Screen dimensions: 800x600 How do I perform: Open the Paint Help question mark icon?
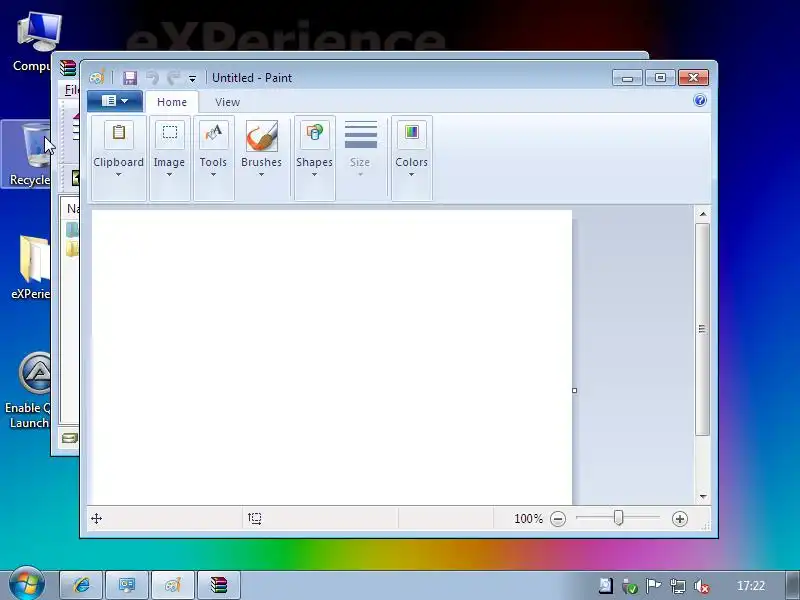tap(700, 100)
